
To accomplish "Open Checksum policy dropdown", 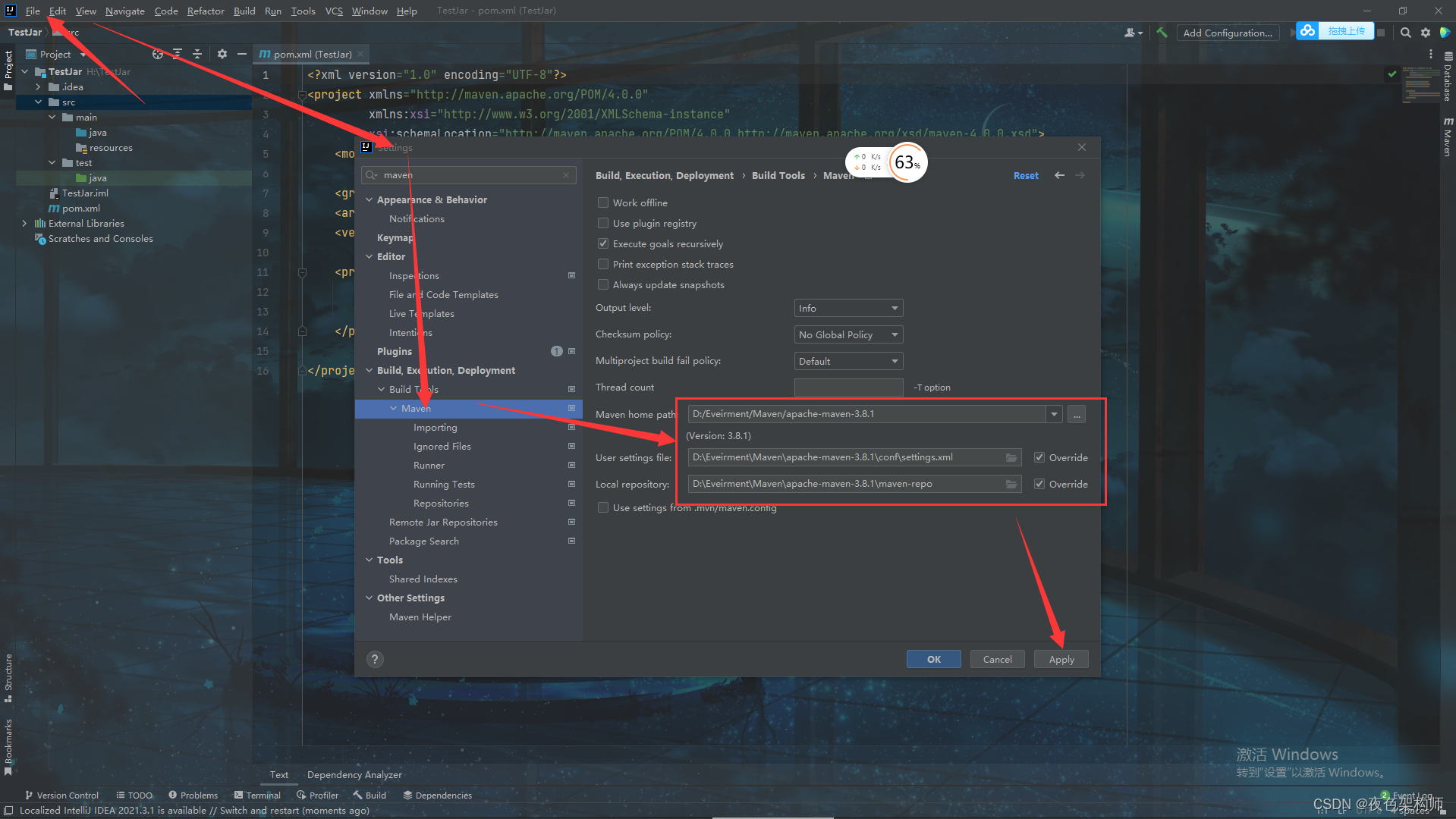I will pos(848,334).
